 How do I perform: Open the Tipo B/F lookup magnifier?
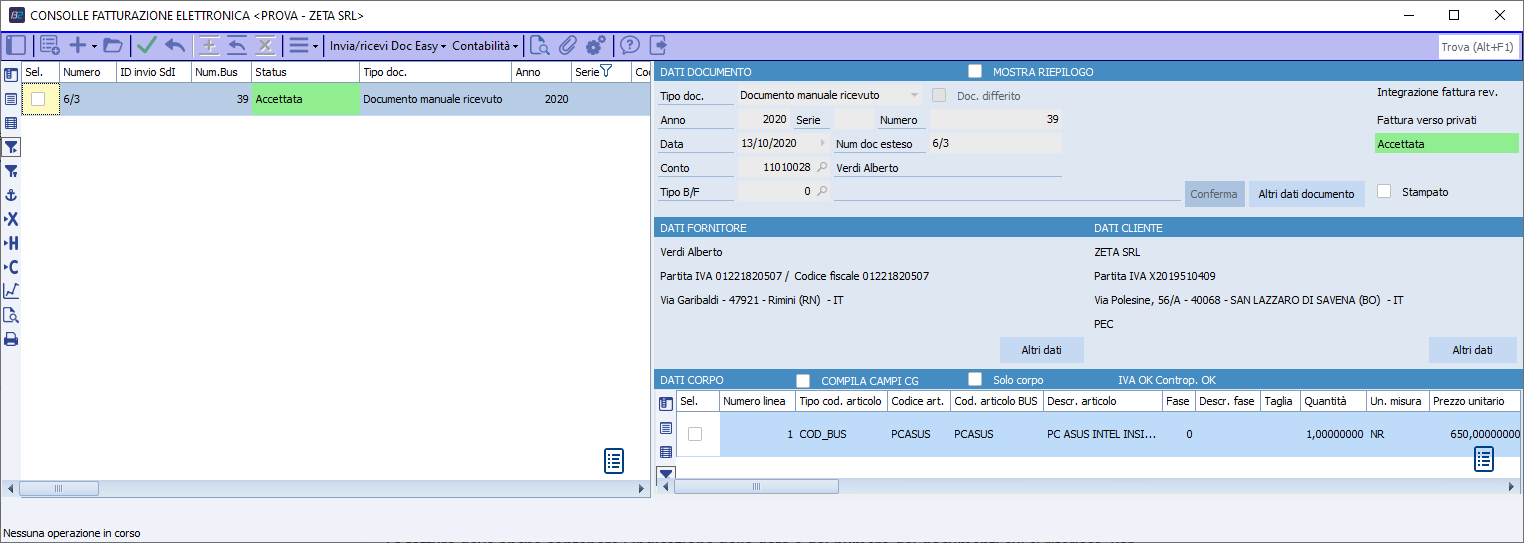point(822,191)
